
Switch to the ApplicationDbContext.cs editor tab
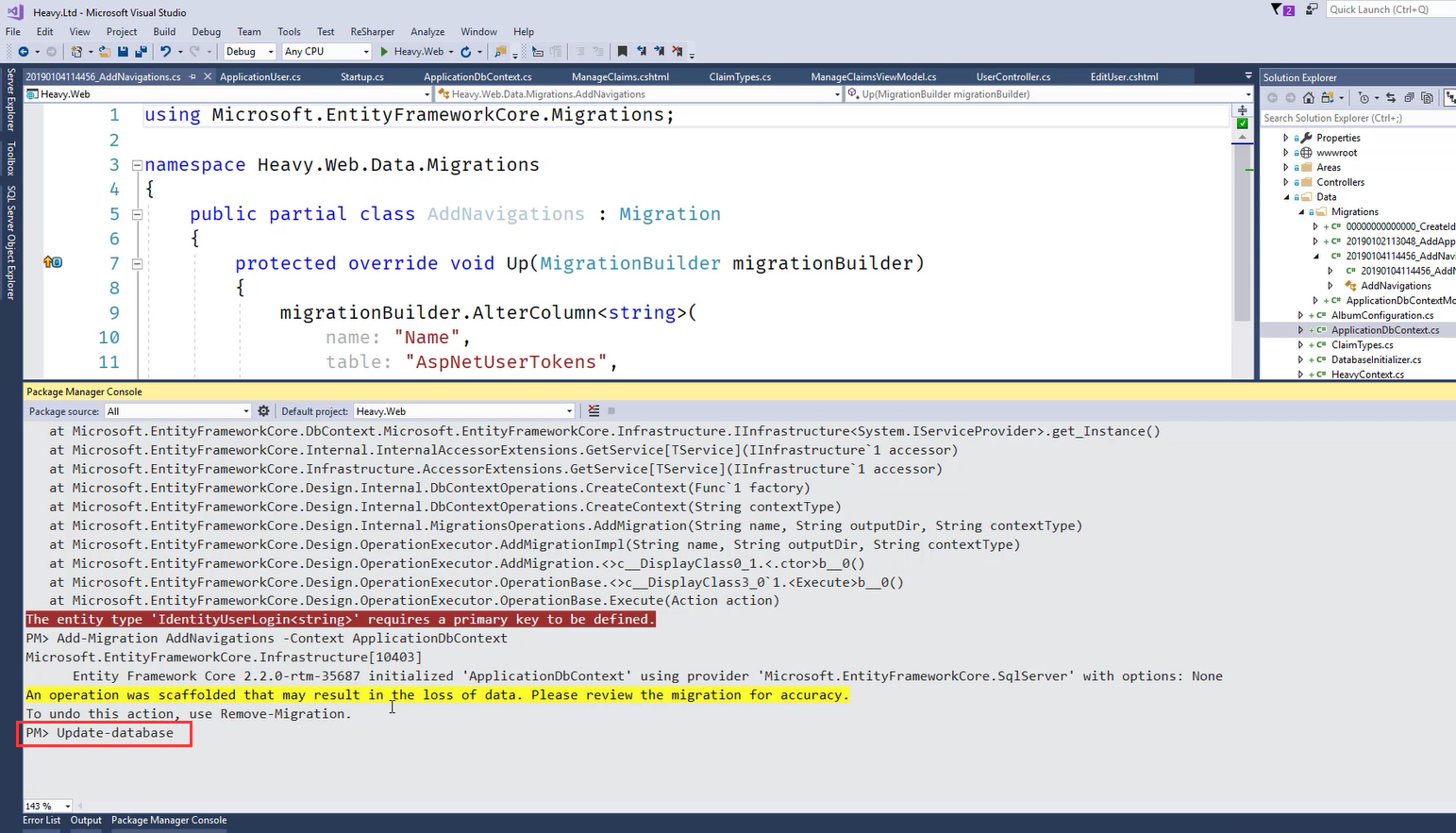(477, 76)
